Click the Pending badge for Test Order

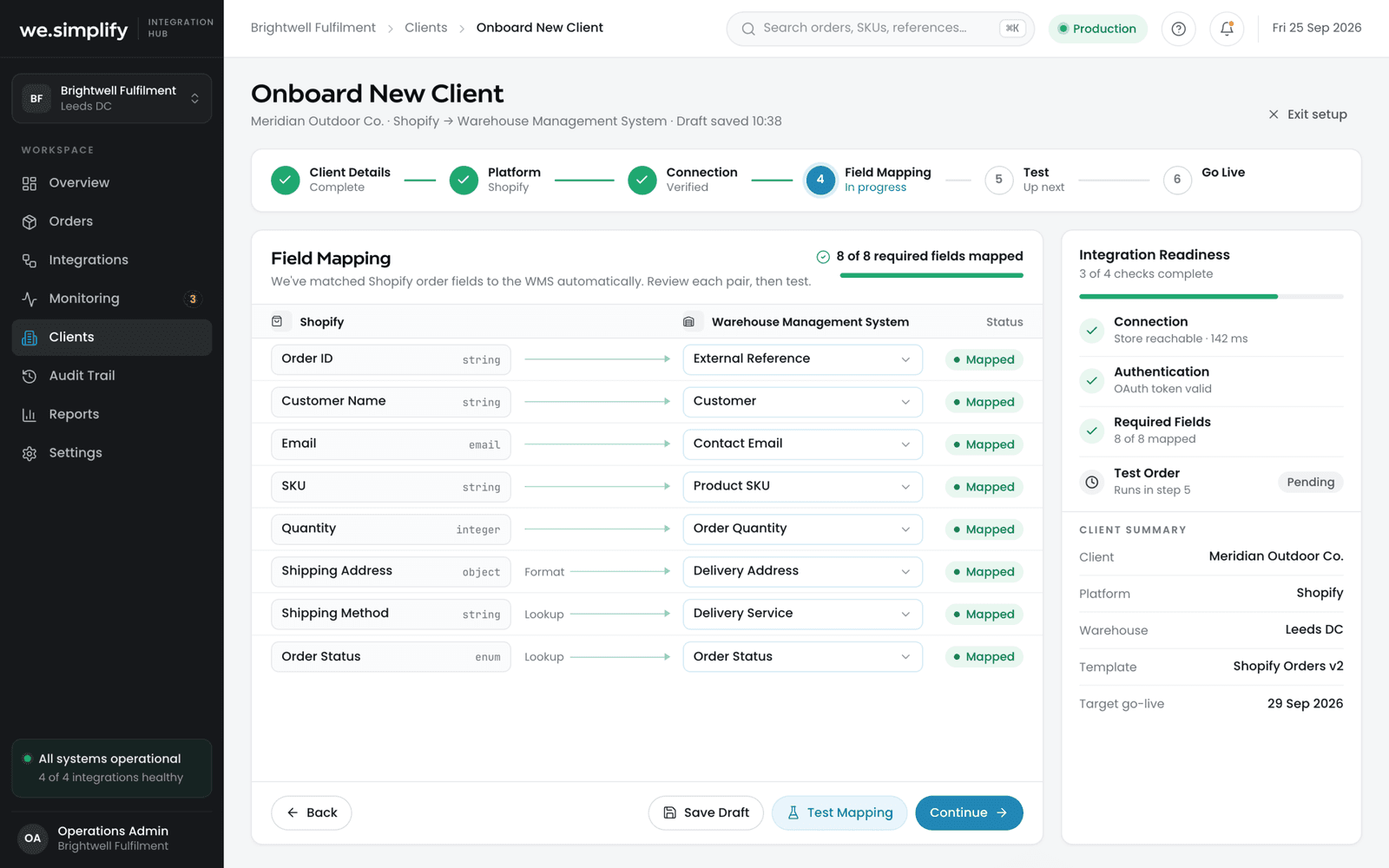pos(1311,483)
